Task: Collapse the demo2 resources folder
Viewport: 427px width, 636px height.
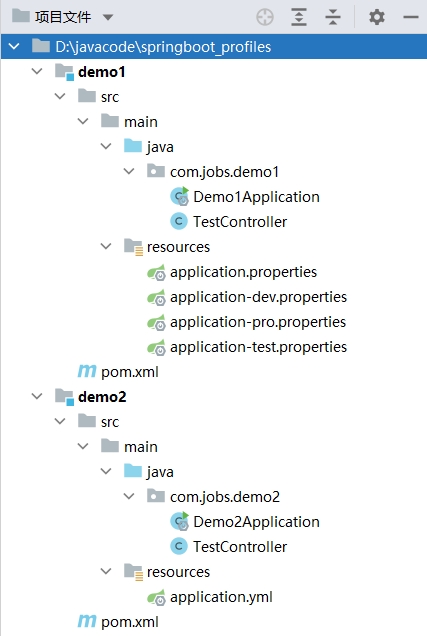Action: click(x=106, y=571)
